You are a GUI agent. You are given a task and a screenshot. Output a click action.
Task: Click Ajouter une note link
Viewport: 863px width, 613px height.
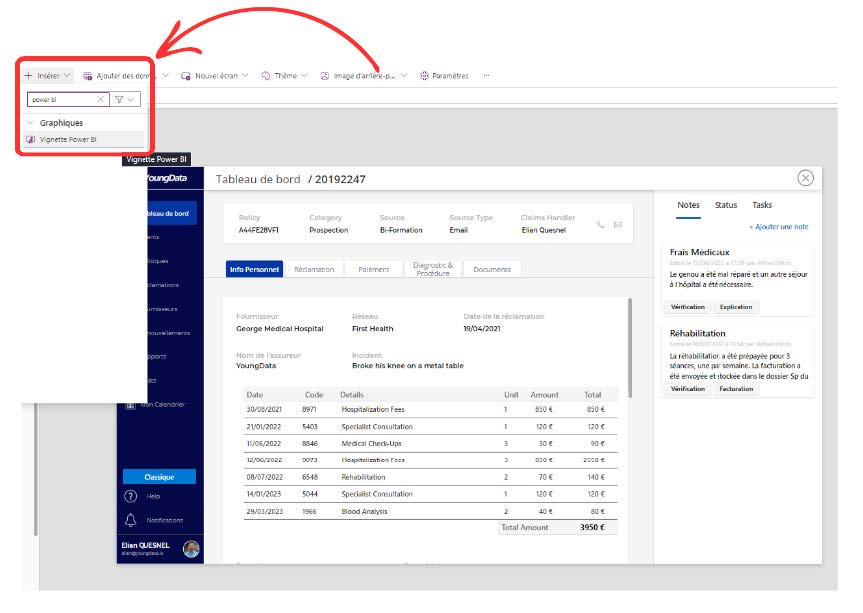(779, 227)
